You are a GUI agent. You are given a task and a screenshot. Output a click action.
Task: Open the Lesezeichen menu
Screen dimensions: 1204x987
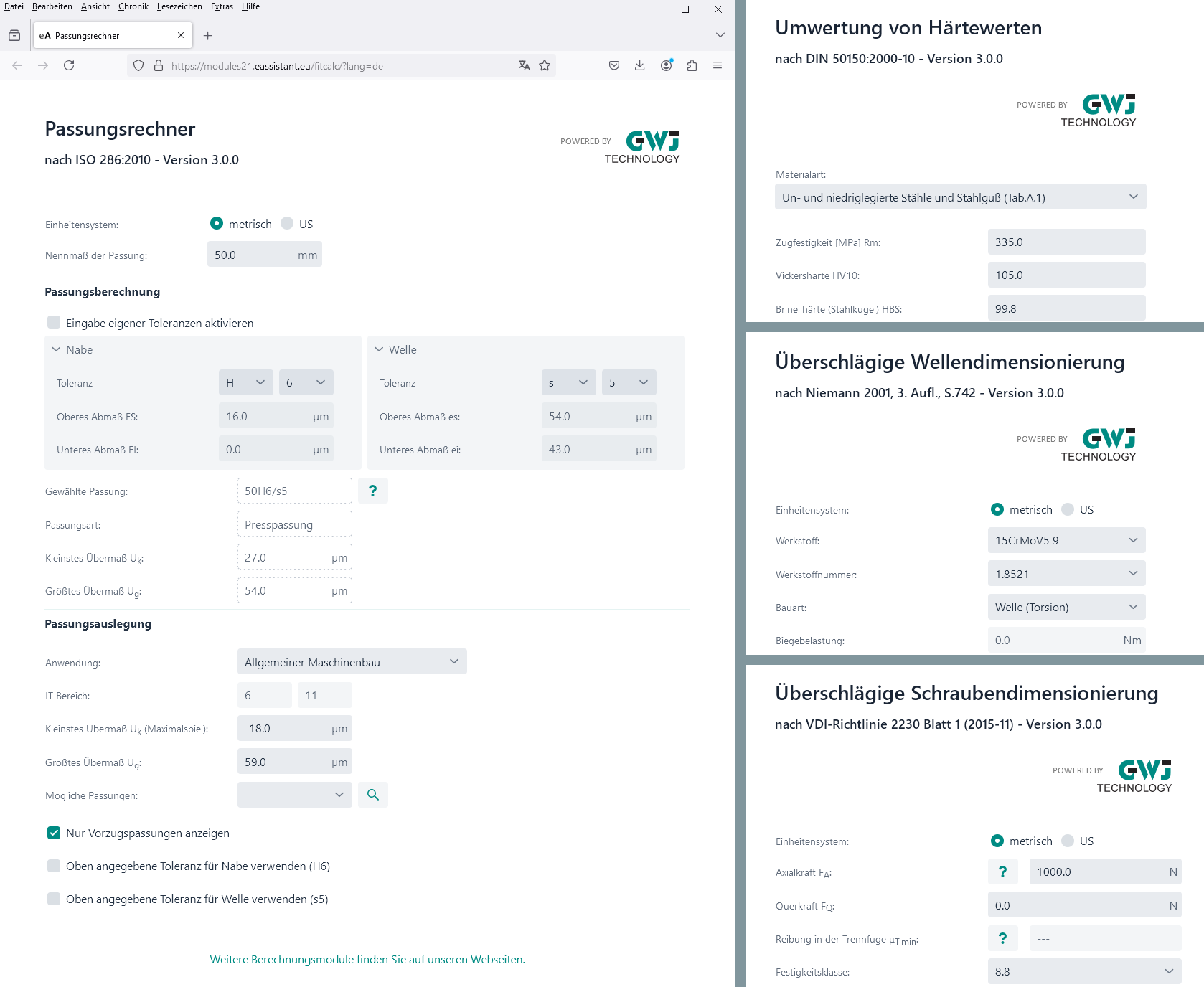point(179,6)
